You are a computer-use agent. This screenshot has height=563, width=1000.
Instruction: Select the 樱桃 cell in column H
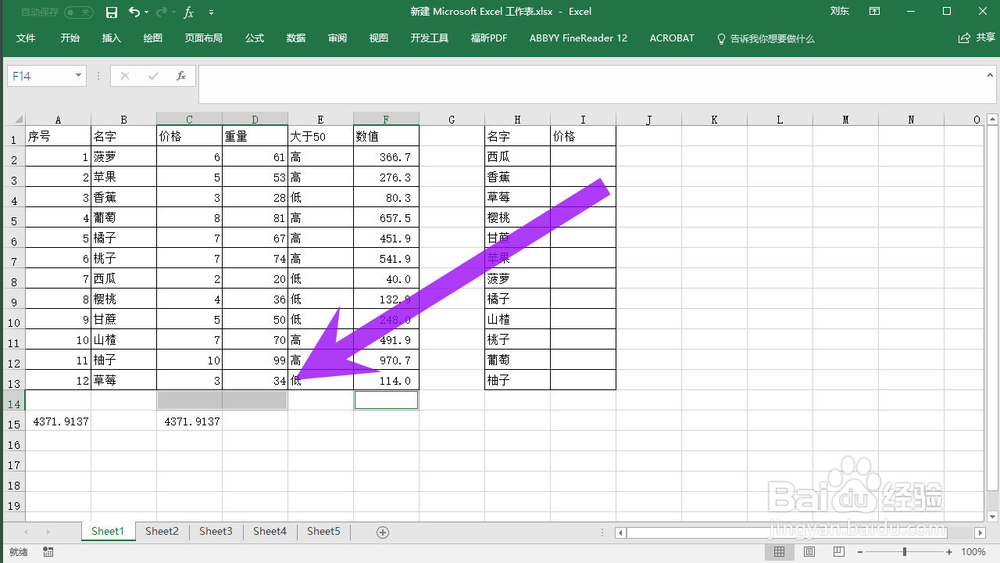point(517,218)
